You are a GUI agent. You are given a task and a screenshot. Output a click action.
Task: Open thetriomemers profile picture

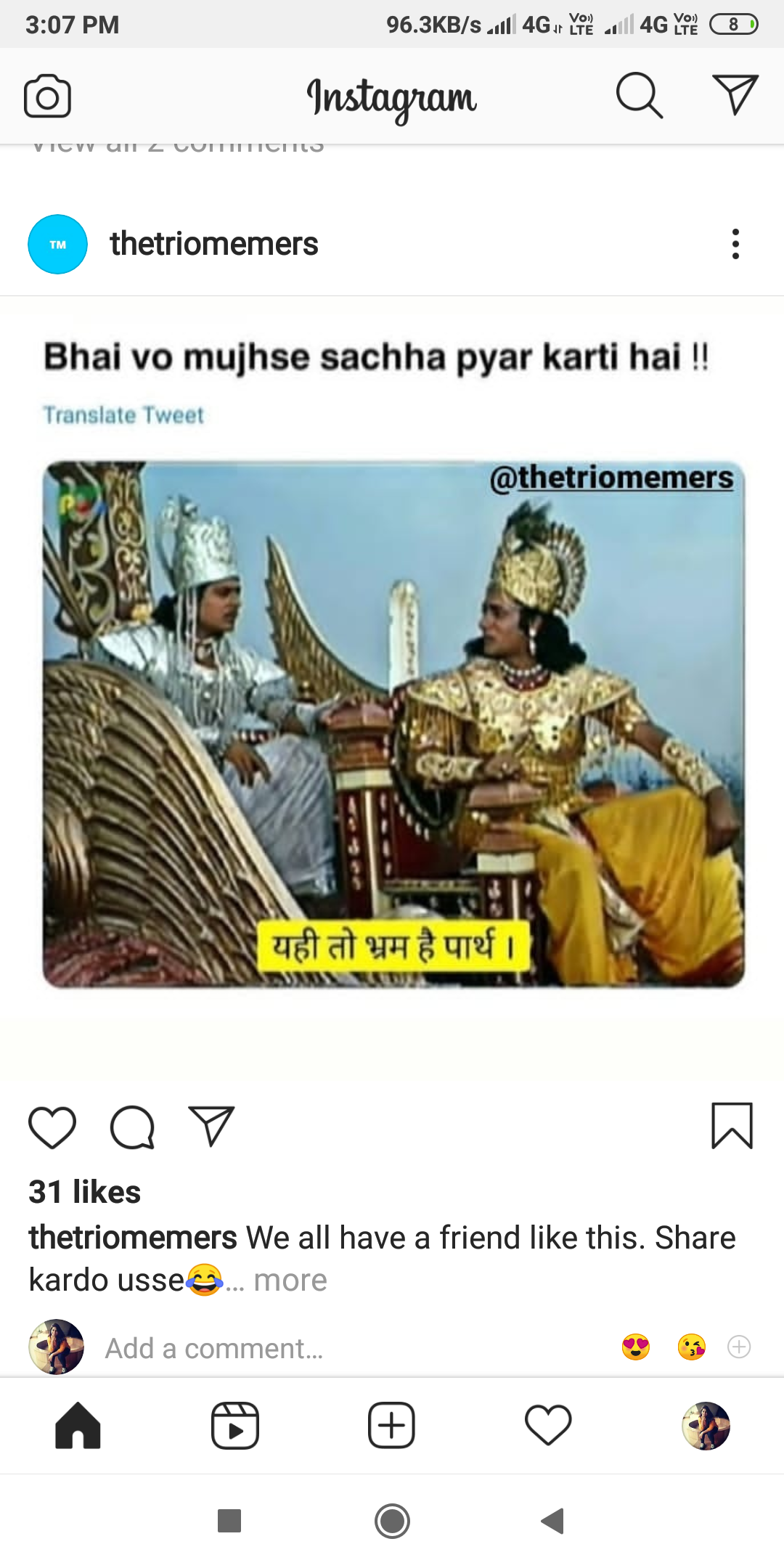pos(57,245)
